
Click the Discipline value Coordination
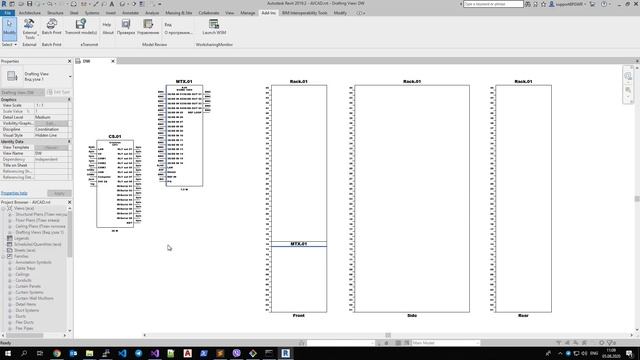(51, 129)
